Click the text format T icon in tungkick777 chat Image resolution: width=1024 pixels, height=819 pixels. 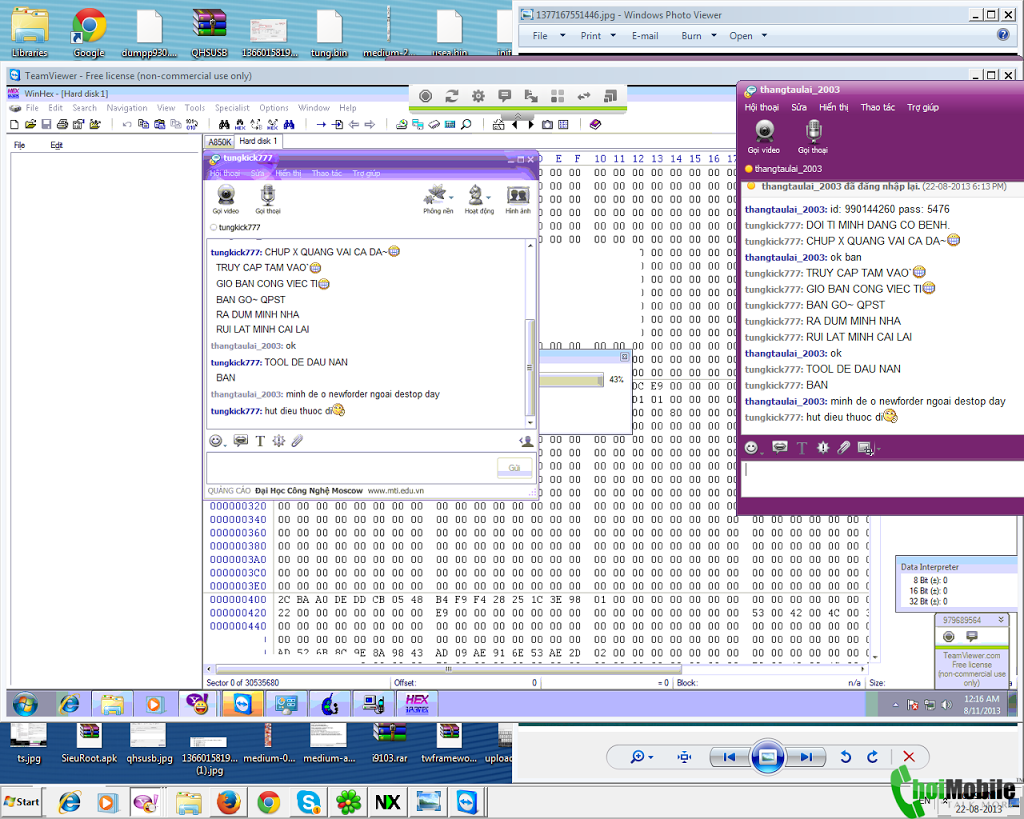260,441
